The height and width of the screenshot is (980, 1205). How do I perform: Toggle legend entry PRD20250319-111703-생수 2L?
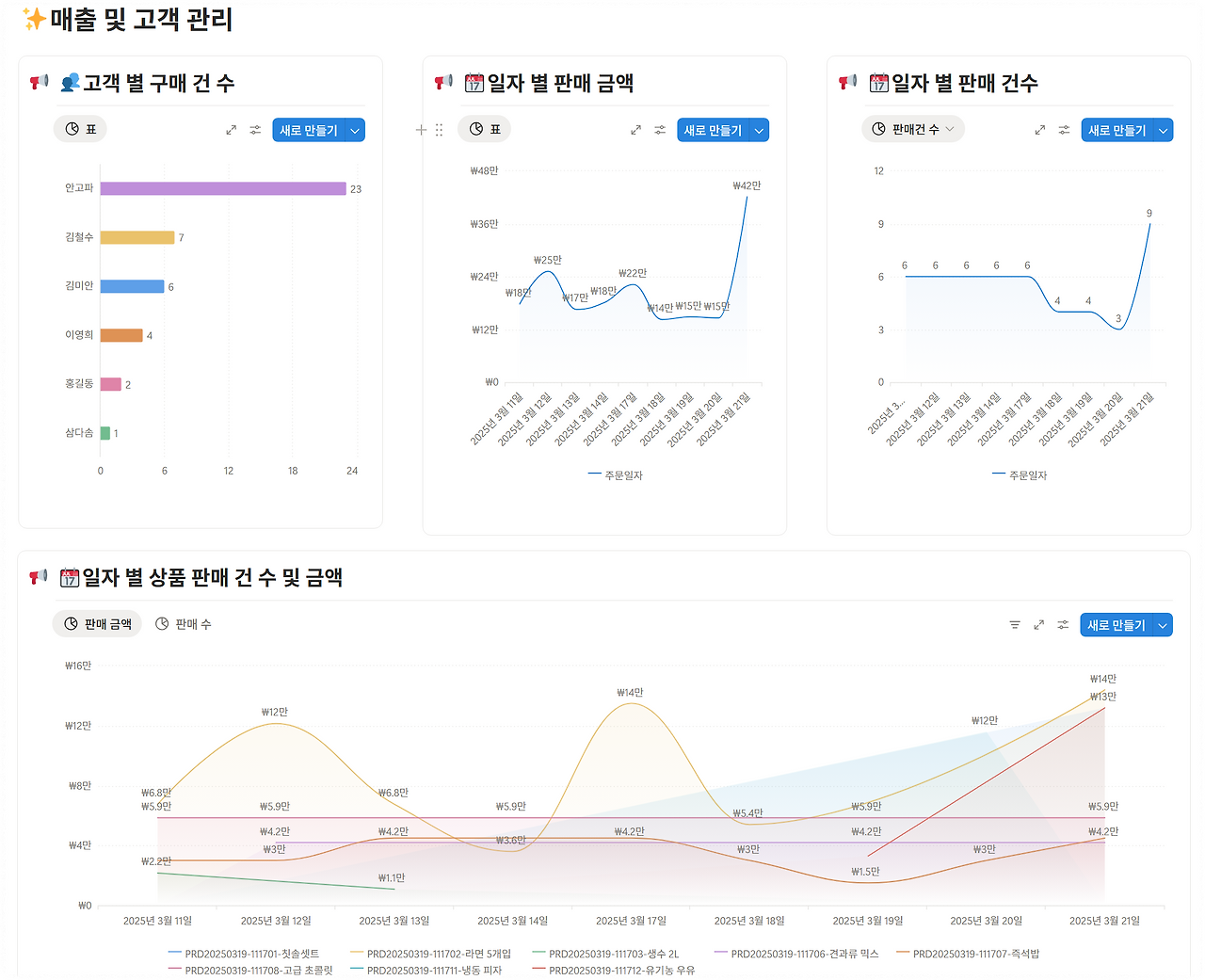point(605,954)
